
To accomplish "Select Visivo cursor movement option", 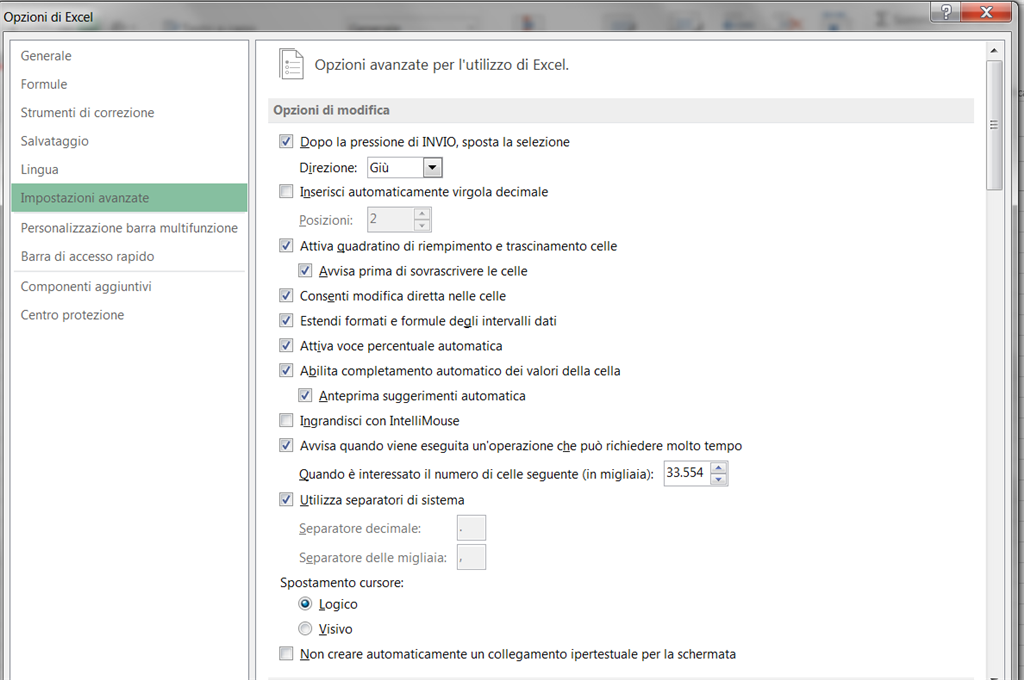I will (x=305, y=628).
